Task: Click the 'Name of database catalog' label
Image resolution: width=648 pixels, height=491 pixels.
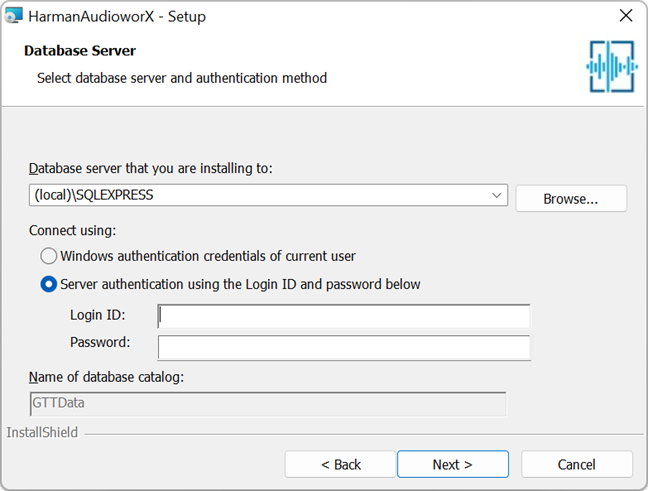Action: pyautogui.click(x=106, y=377)
